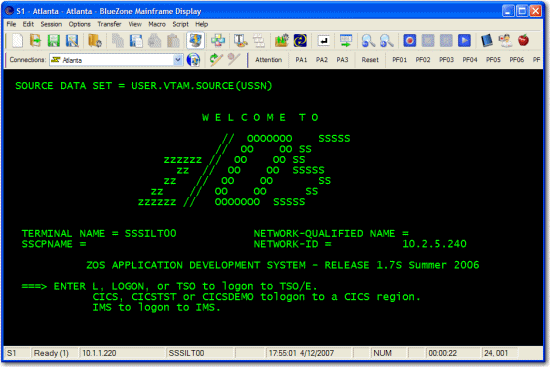This screenshot has width=550, height=367.
Task: Open the Session menu
Action: click(x=51, y=24)
